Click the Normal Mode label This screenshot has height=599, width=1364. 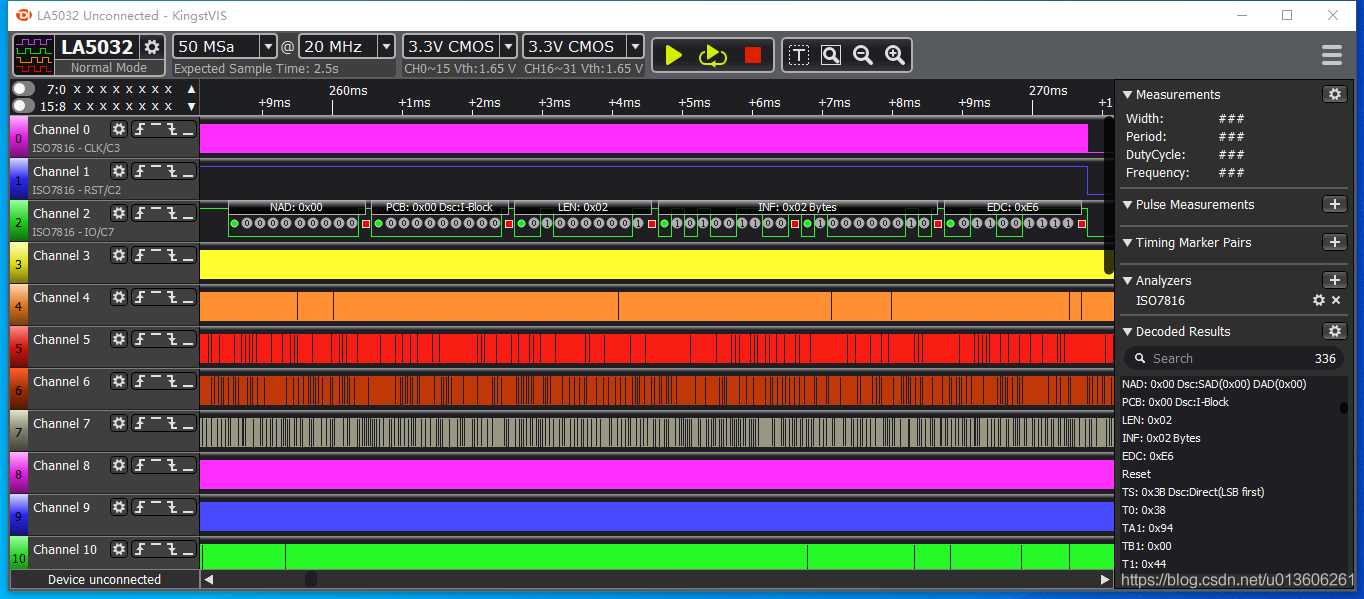coord(109,68)
